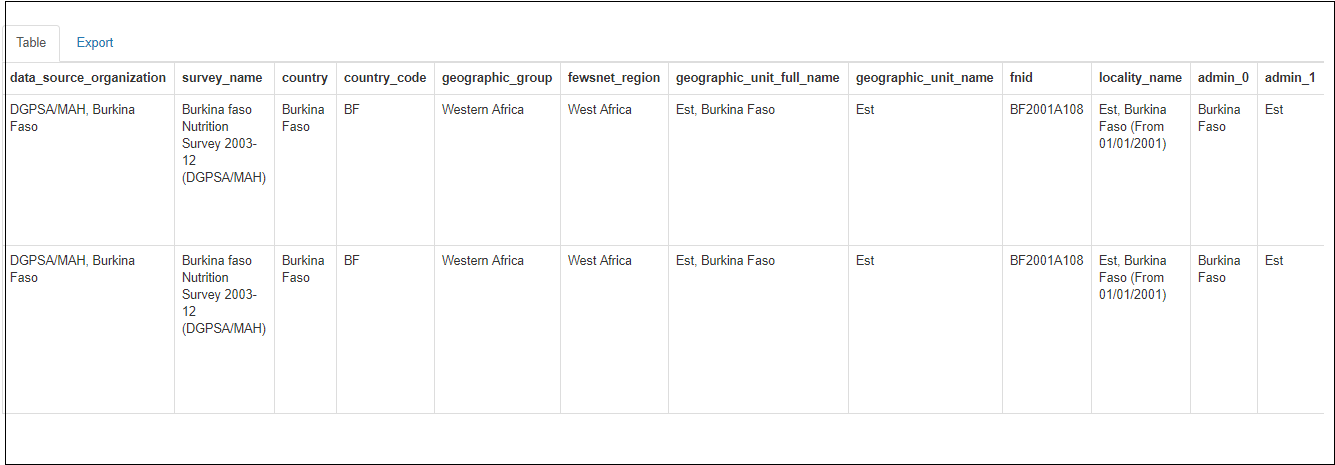Click the geographic_unit_full_name column header

[x=758, y=78]
